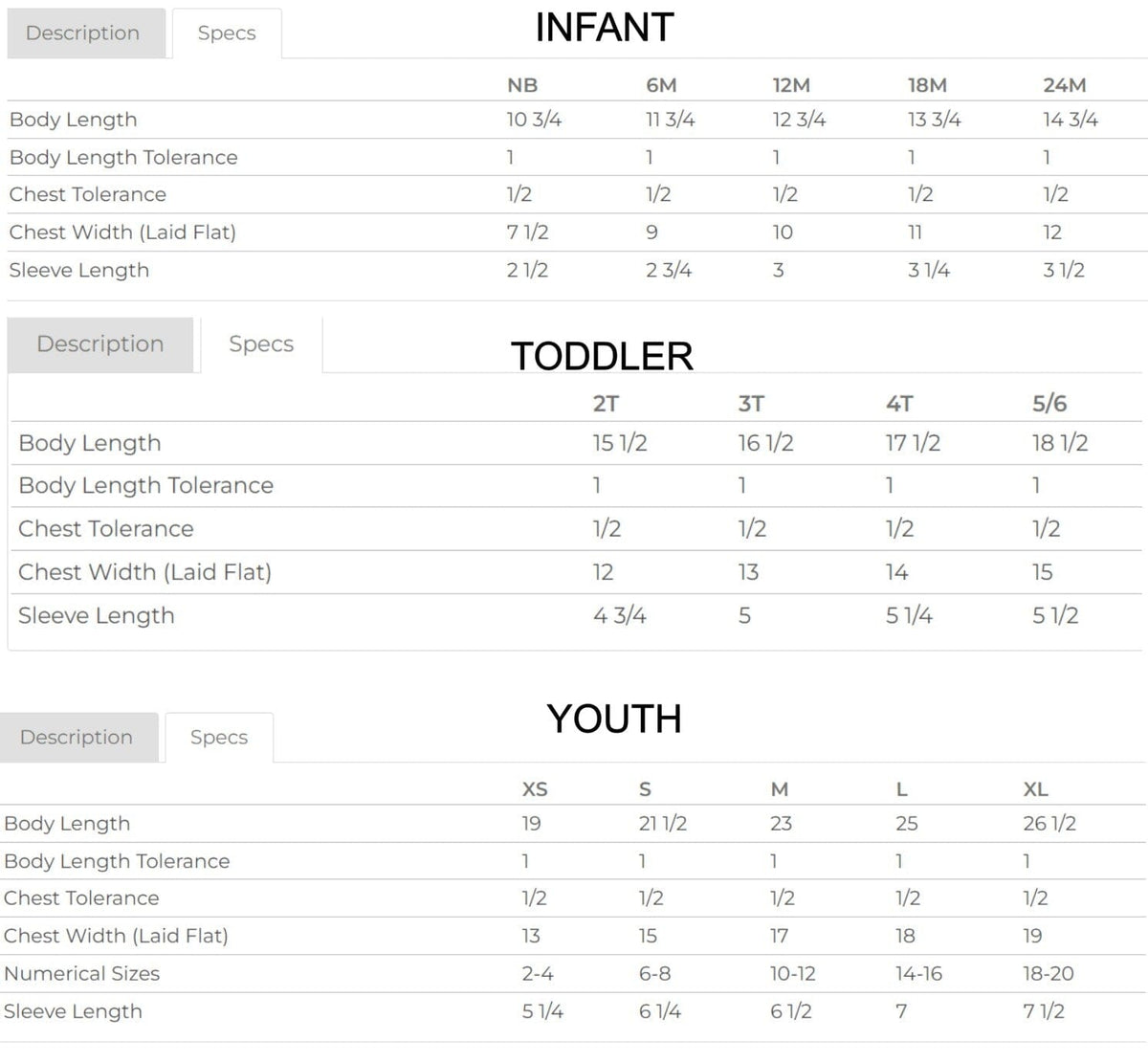Click the 5/6 size column header
Image resolution: width=1148 pixels, height=1063 pixels.
coord(1049,404)
